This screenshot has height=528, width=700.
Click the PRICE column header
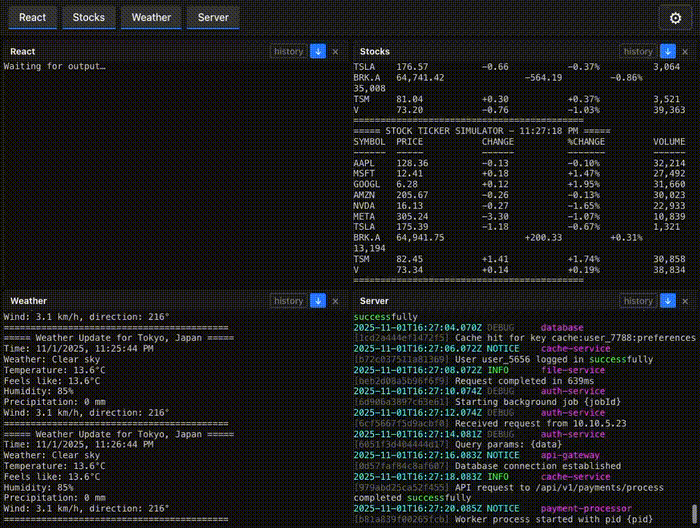pos(409,141)
